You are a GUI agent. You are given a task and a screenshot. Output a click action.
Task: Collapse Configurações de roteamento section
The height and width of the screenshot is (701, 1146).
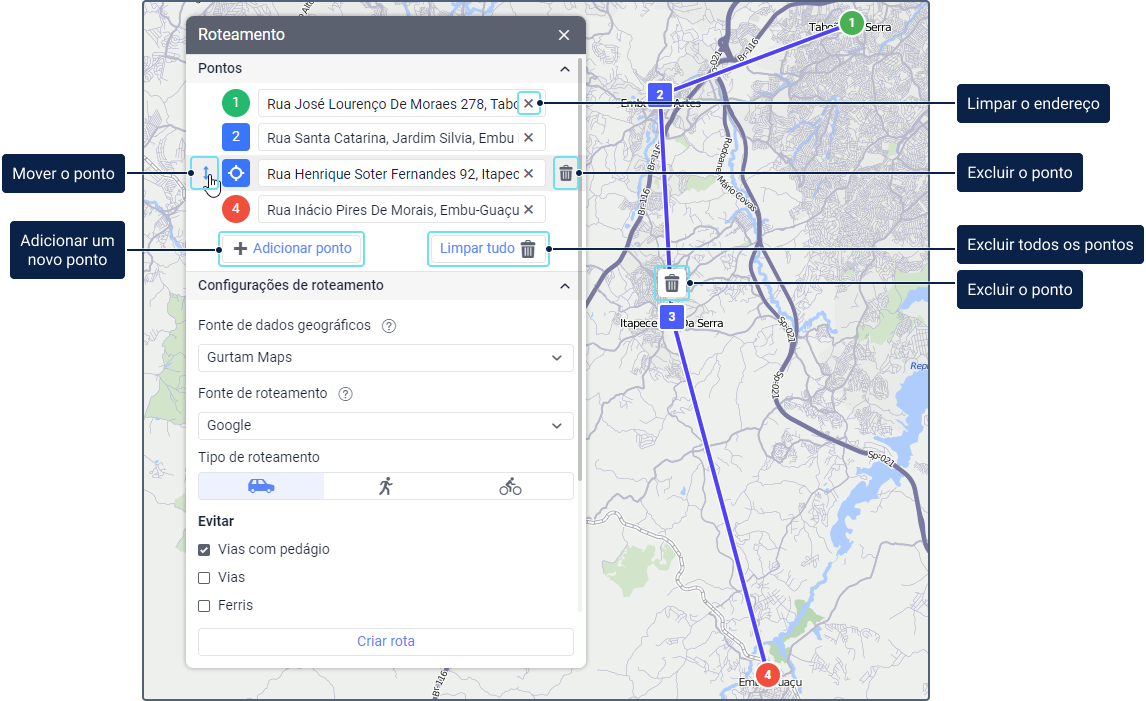[x=564, y=286]
